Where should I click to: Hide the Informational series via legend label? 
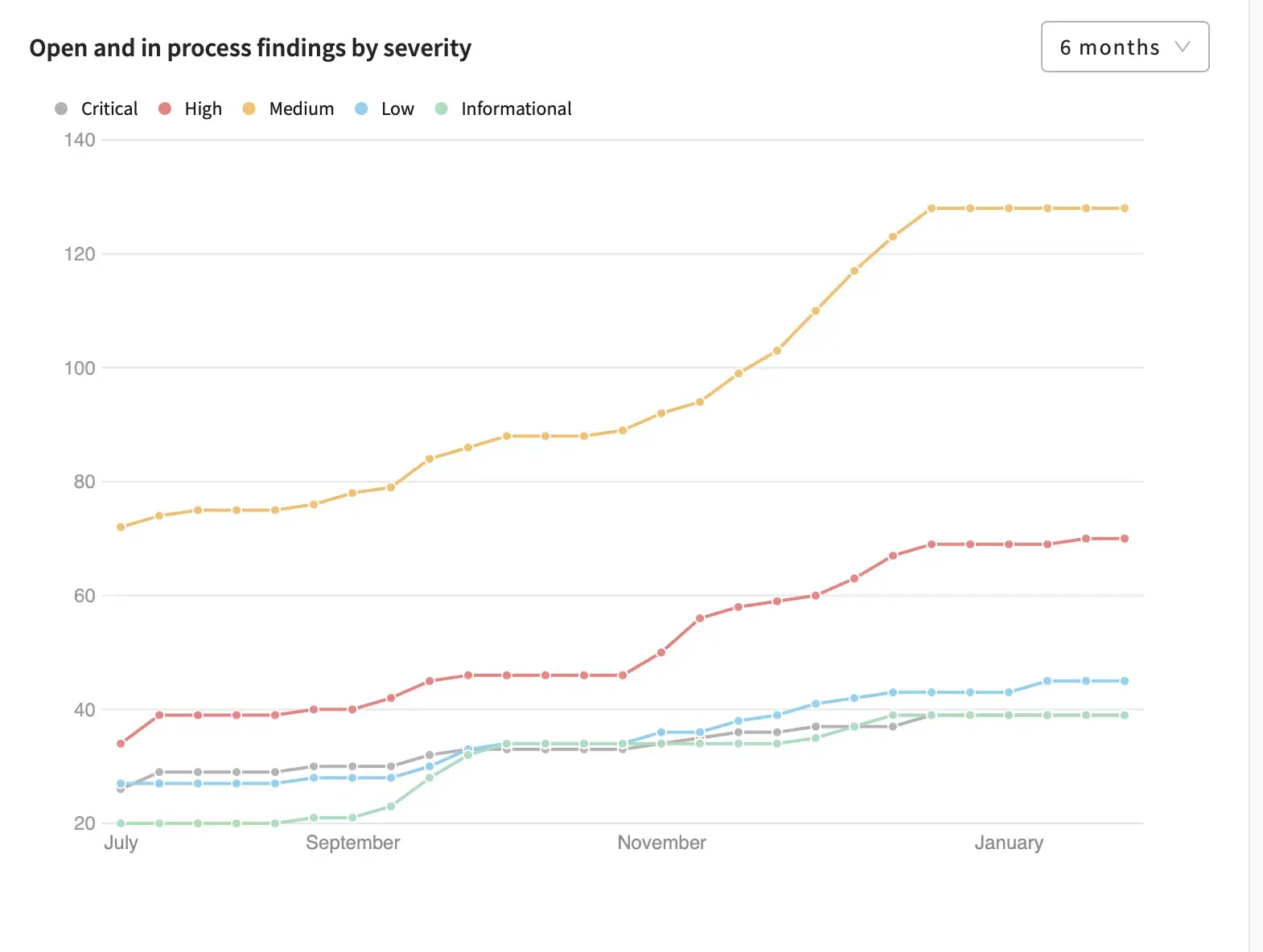click(x=516, y=109)
